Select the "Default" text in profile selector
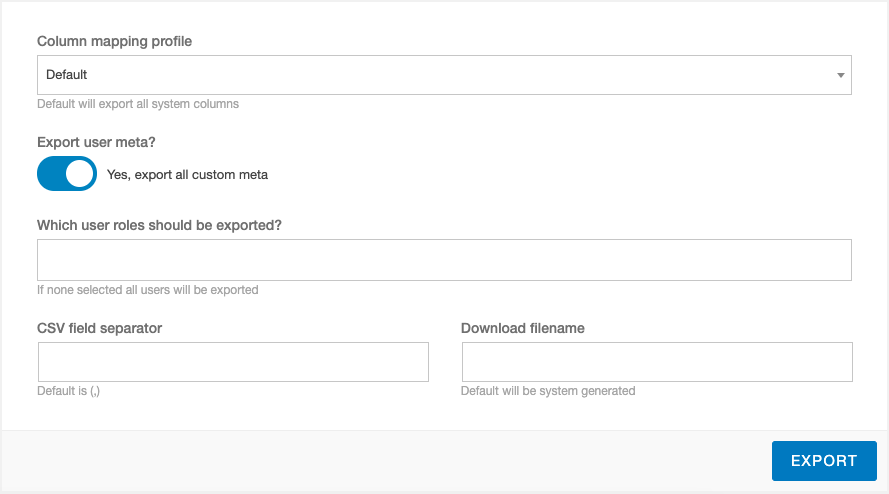889x494 pixels. [x=66, y=75]
